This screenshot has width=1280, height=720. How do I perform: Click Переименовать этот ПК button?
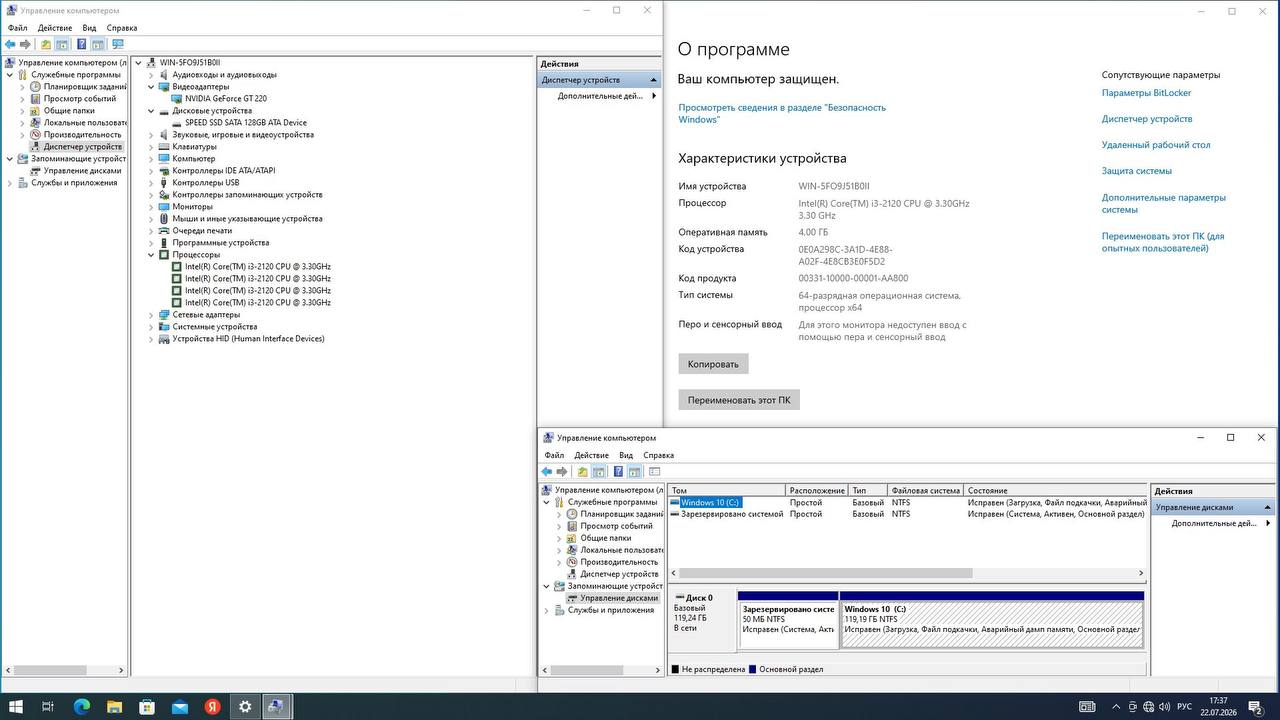point(739,400)
